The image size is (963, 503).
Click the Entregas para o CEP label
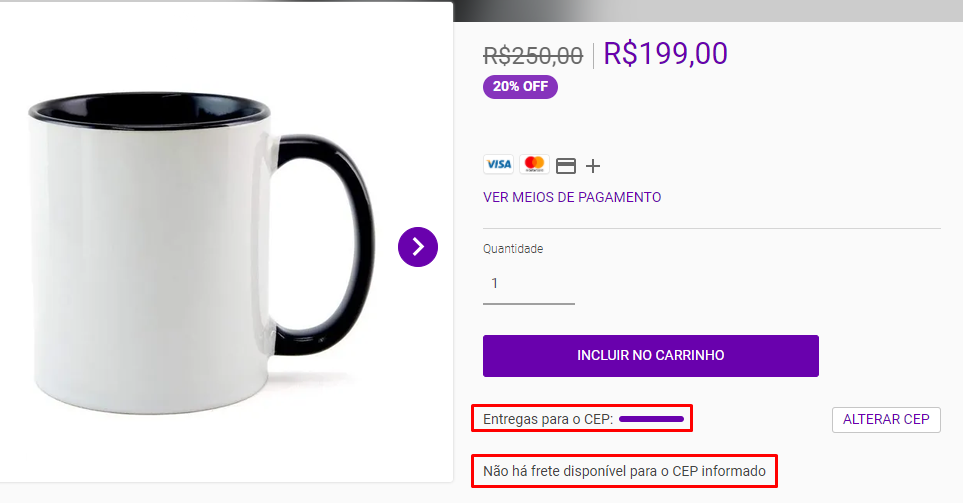click(x=547, y=418)
